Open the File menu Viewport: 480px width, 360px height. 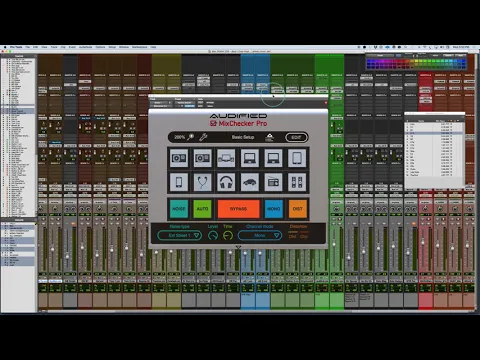pos(28,47)
